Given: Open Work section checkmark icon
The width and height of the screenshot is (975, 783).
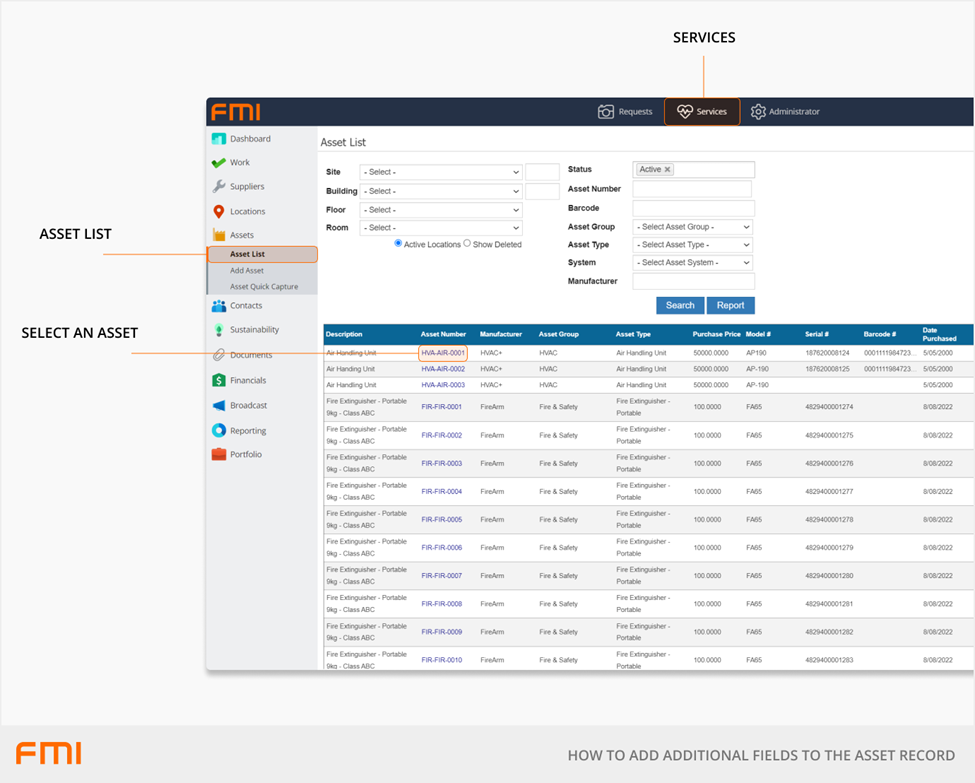Looking at the screenshot, I should pos(218,163).
